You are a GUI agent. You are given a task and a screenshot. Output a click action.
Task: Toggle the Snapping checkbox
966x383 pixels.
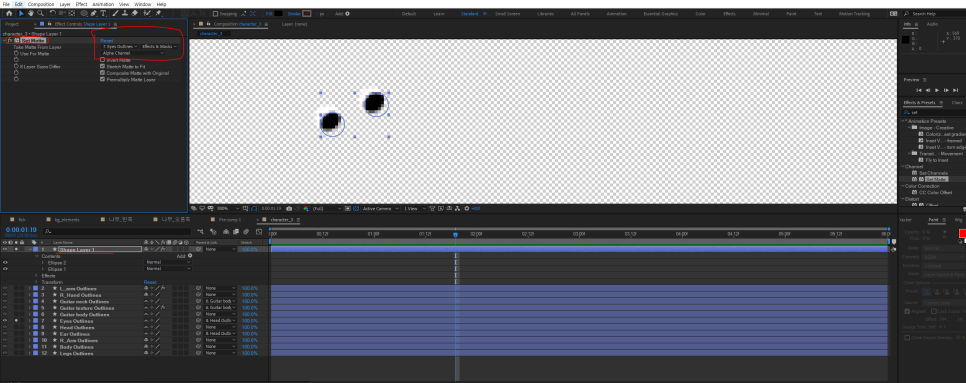click(x=215, y=14)
